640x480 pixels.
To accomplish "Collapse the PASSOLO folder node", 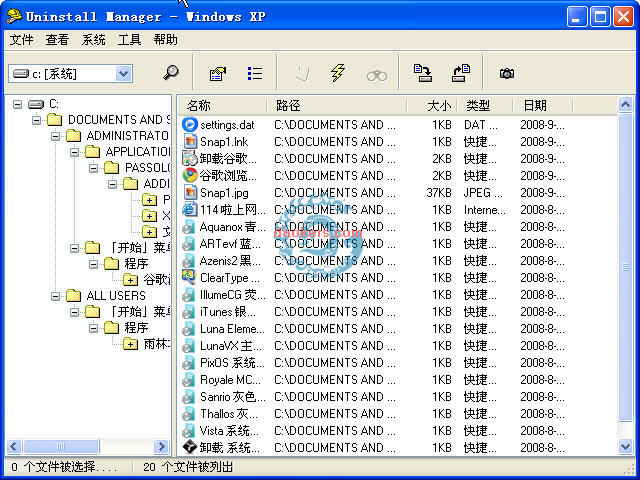I will (x=93, y=168).
